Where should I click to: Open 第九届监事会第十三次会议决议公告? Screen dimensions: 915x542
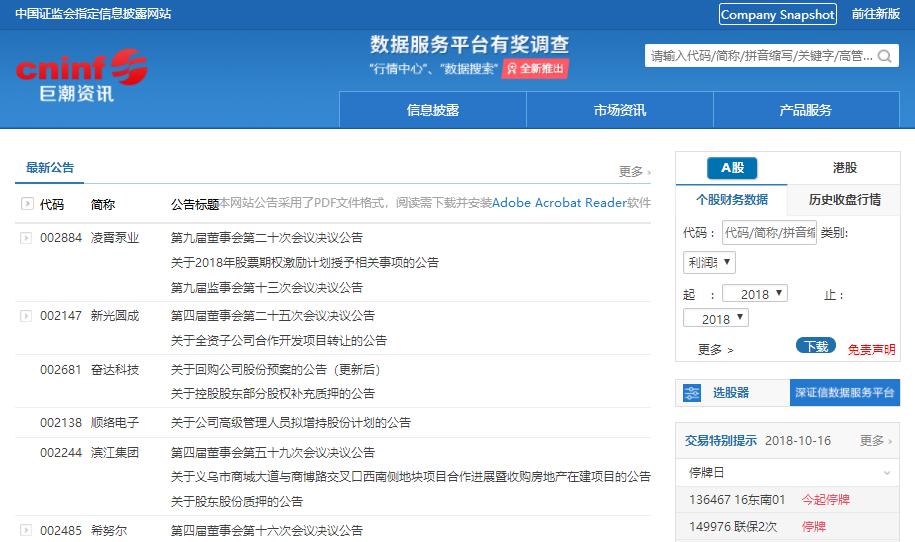pyautogui.click(x=267, y=288)
